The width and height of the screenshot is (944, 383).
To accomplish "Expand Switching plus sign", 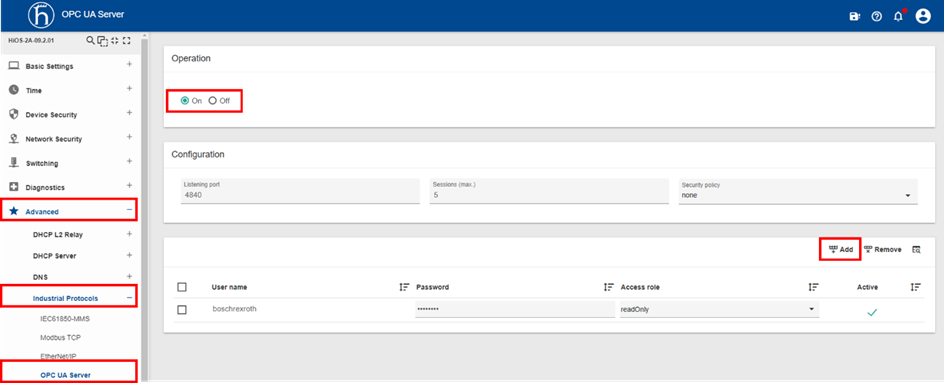I will (129, 161).
